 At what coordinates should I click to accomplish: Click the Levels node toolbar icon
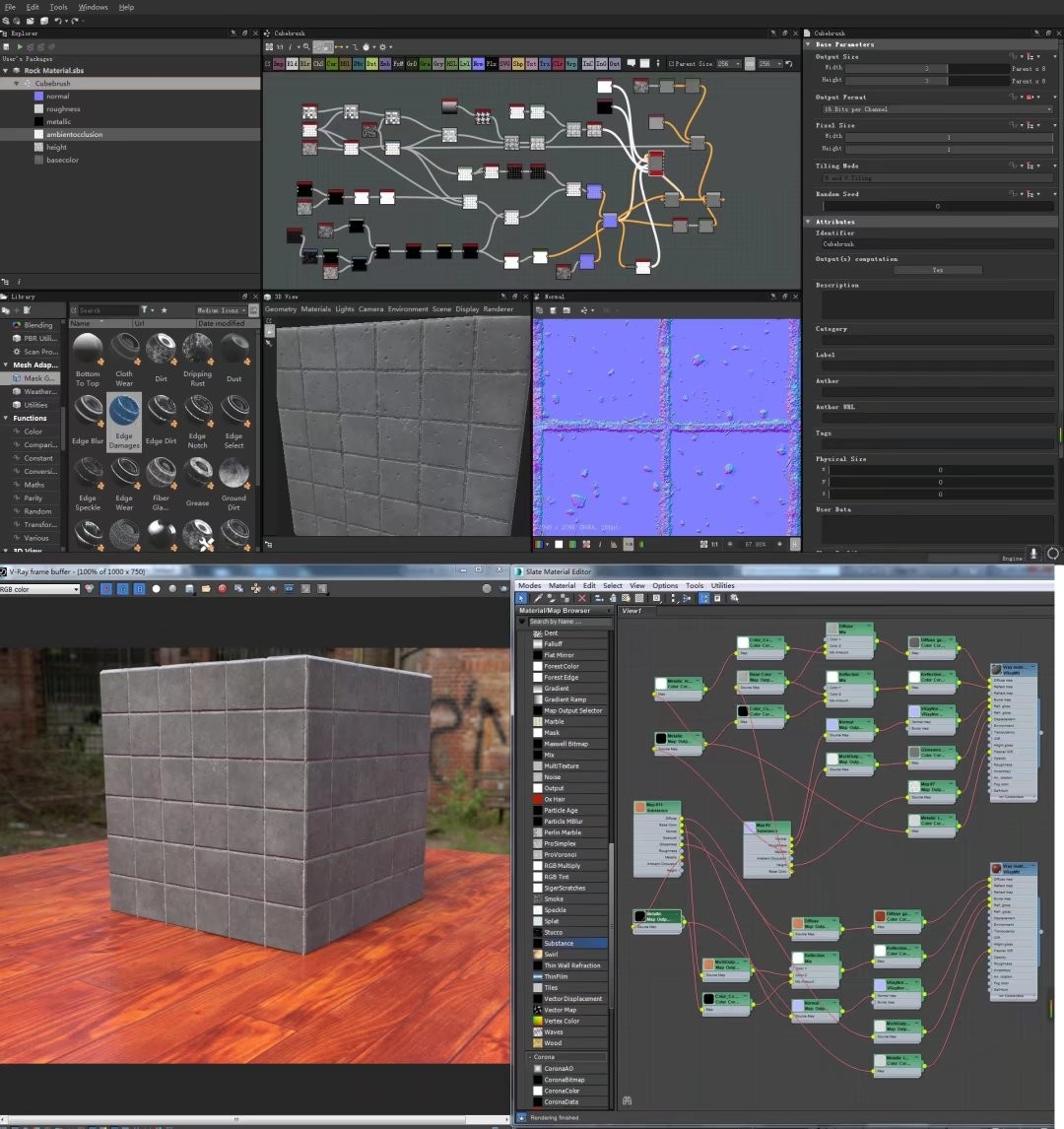click(464, 64)
